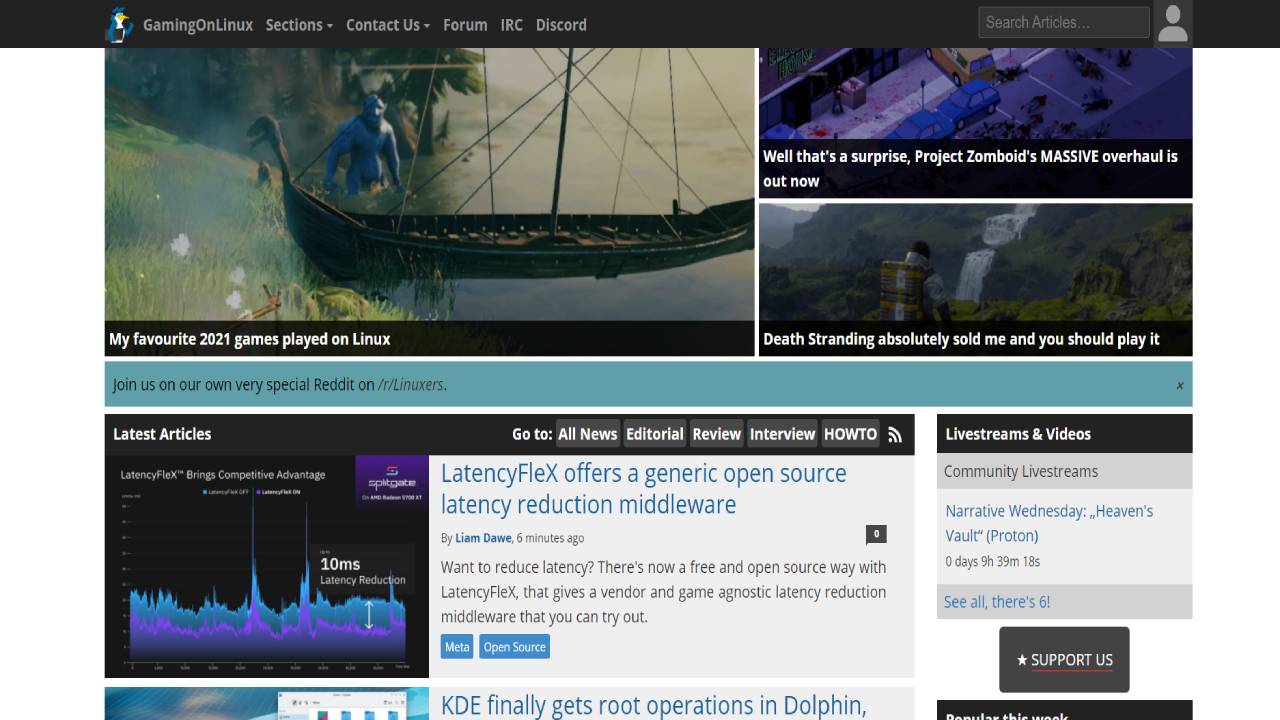This screenshot has width=1280, height=720.
Task: Open the KDE Dolphin root operations article
Action: pos(653,705)
